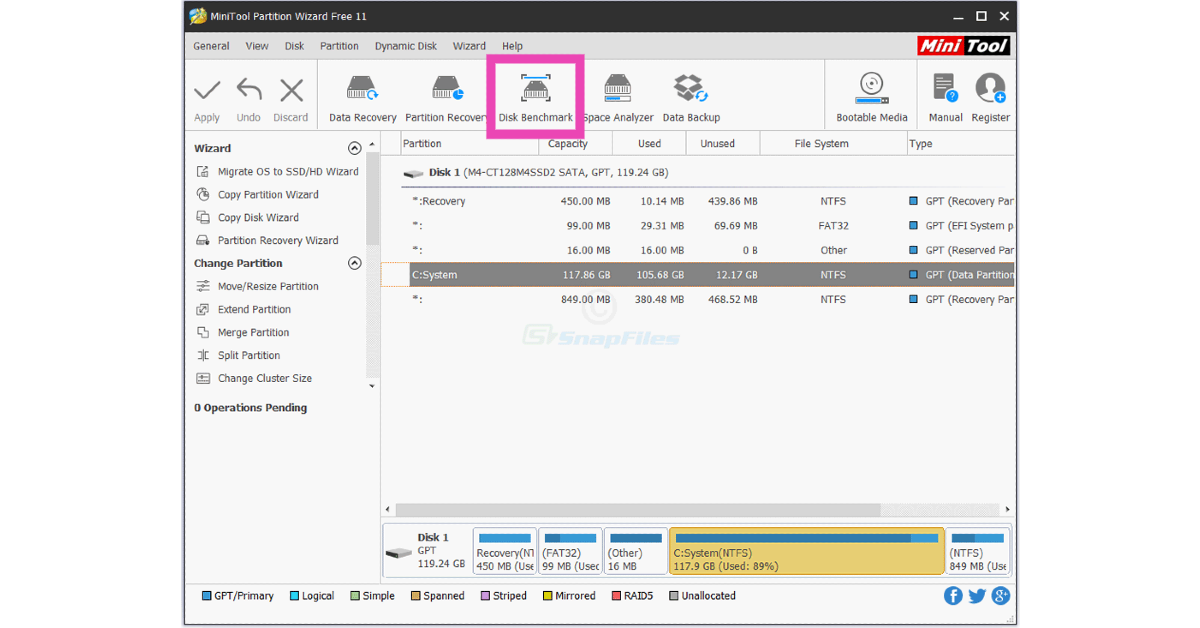This screenshot has height=628, width=1200.
Task: Open Space Analyzer
Action: pyautogui.click(x=618, y=99)
